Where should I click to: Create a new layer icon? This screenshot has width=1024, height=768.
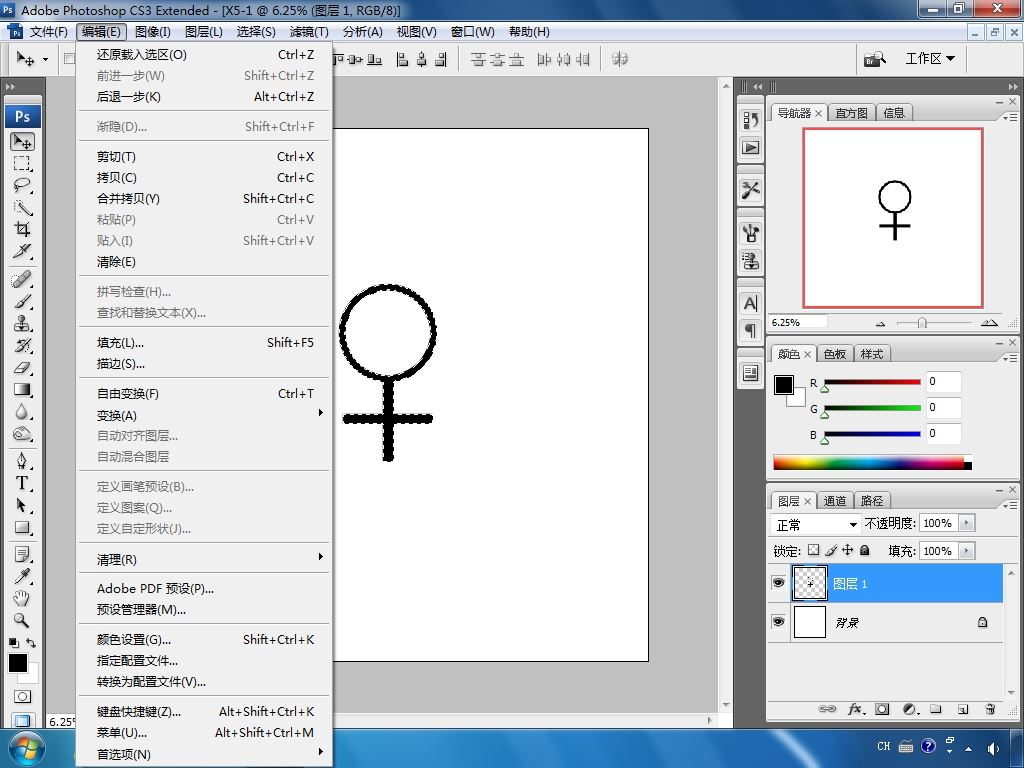pos(963,709)
